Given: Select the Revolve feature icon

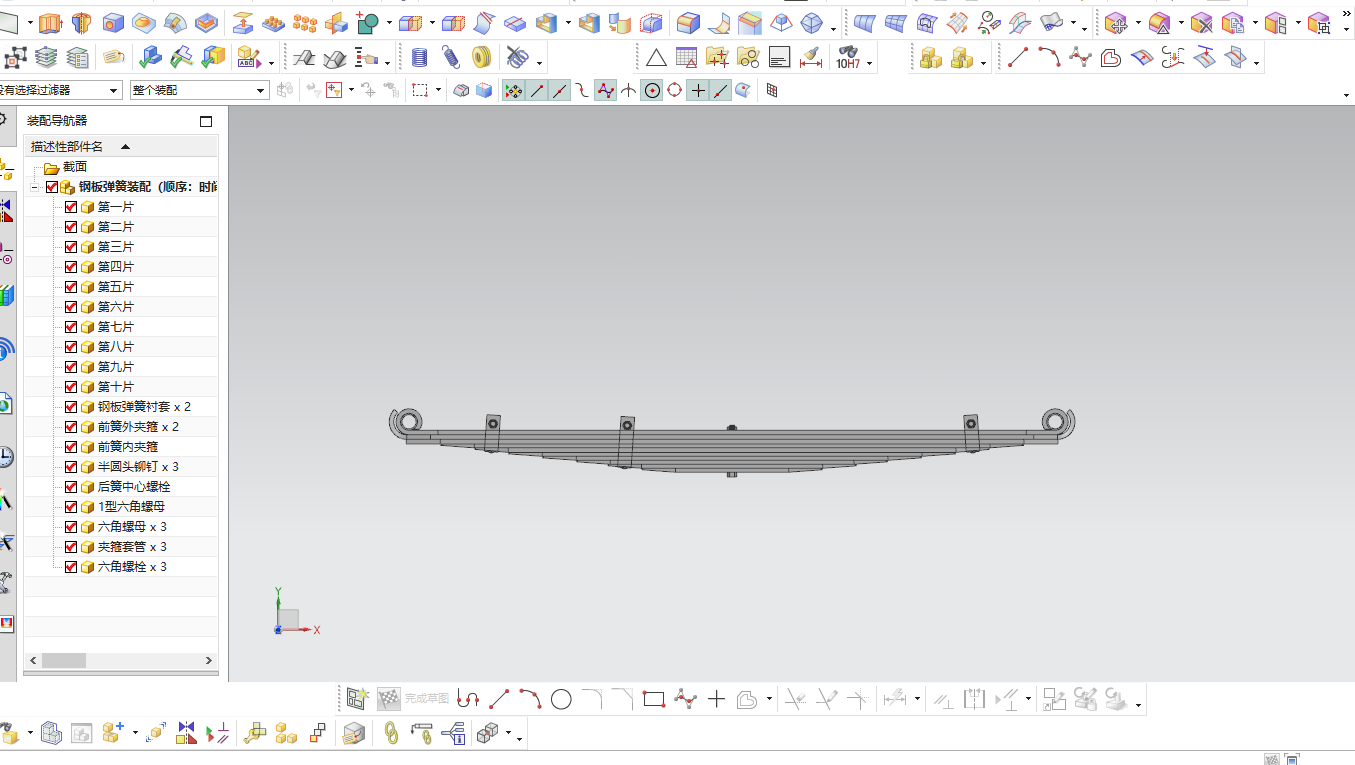Looking at the screenshot, I should (81, 22).
